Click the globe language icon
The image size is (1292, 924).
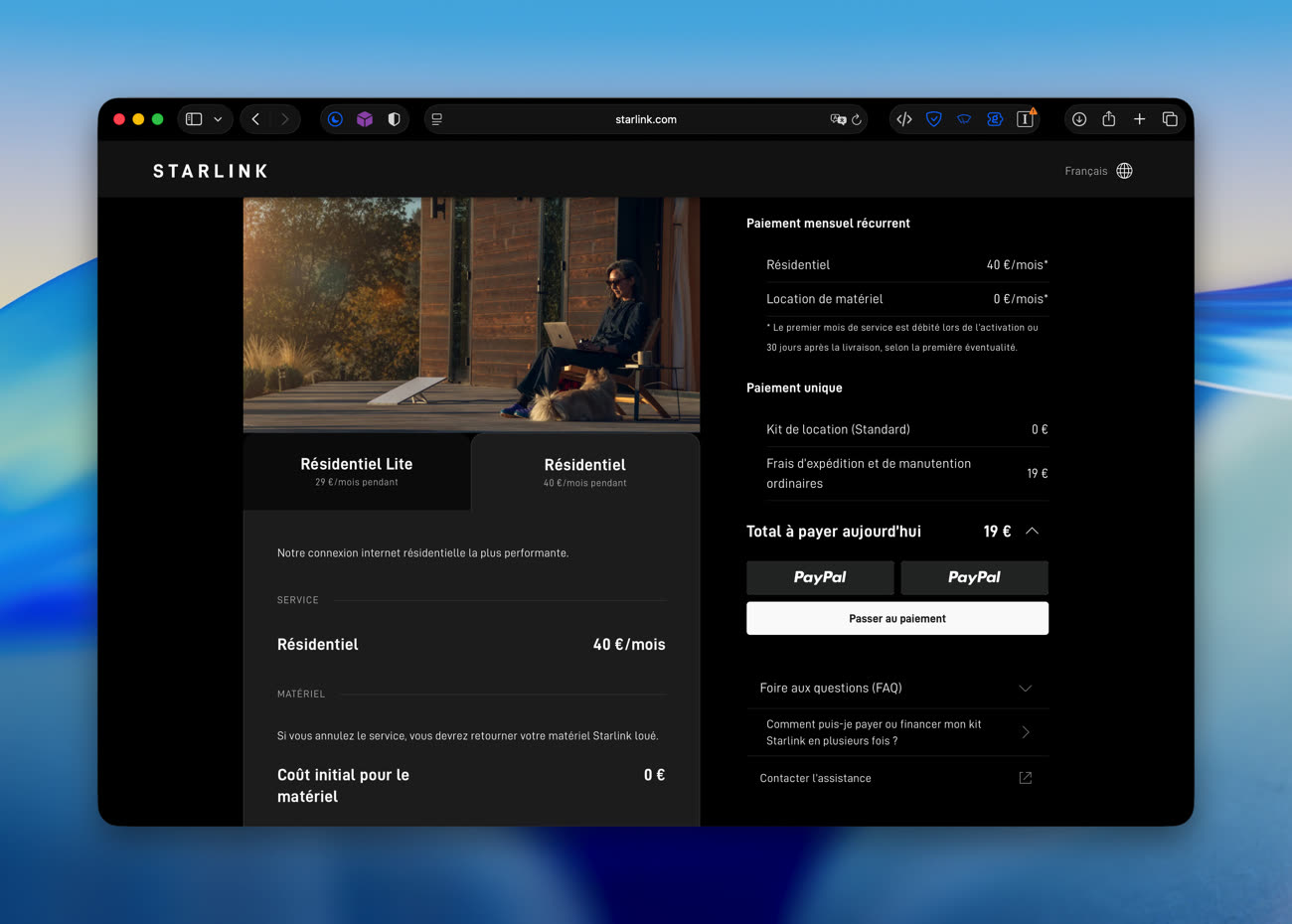point(1124,171)
